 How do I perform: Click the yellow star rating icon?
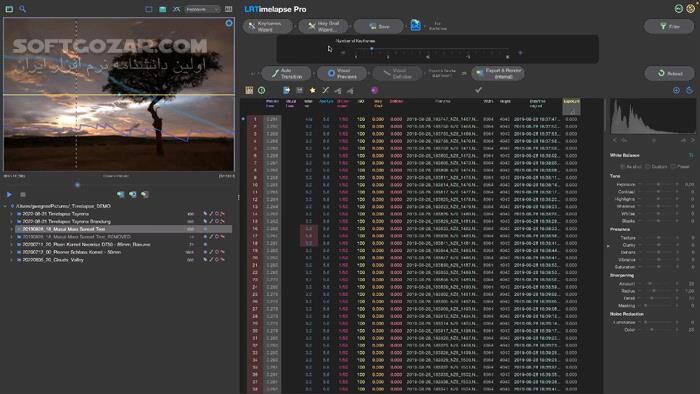click(312, 91)
